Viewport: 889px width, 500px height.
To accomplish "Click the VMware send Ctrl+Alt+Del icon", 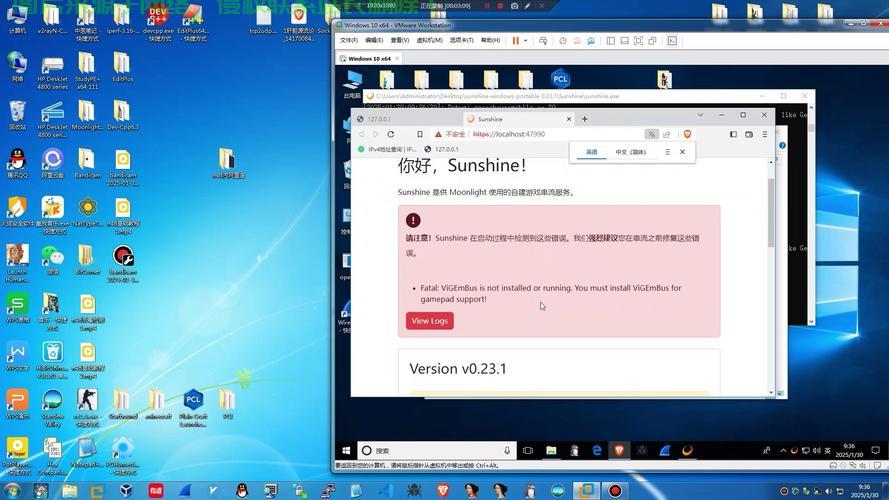I will (543, 41).
